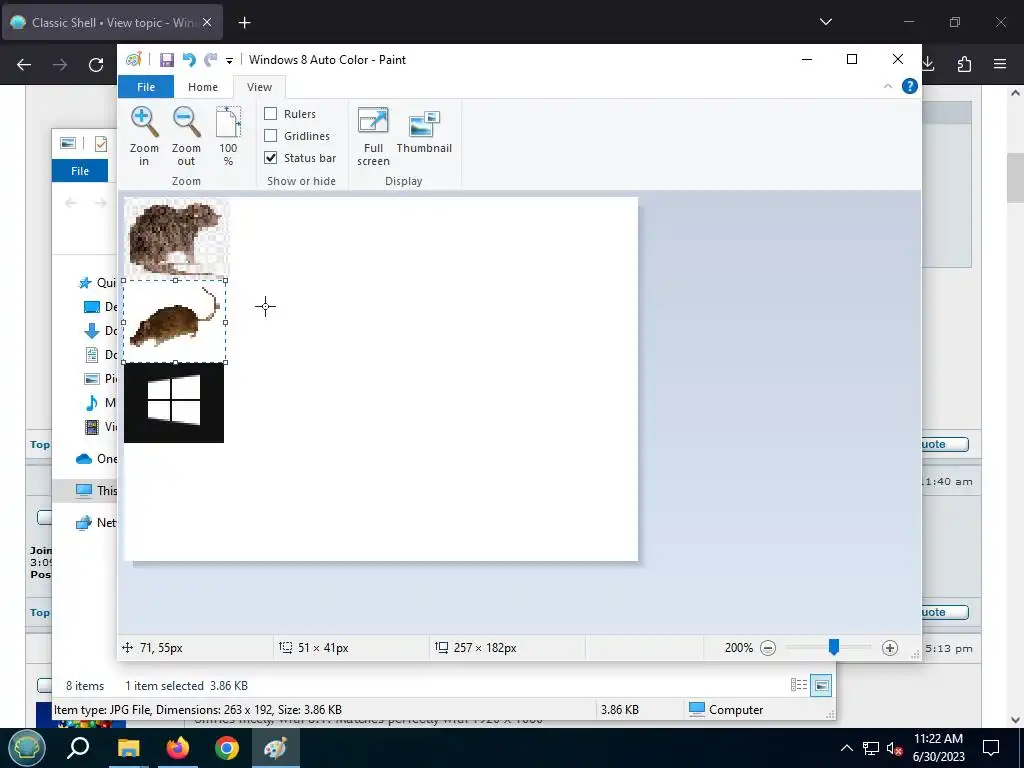
Task: Click the selected mouse image on canvas
Action: [x=174, y=321]
